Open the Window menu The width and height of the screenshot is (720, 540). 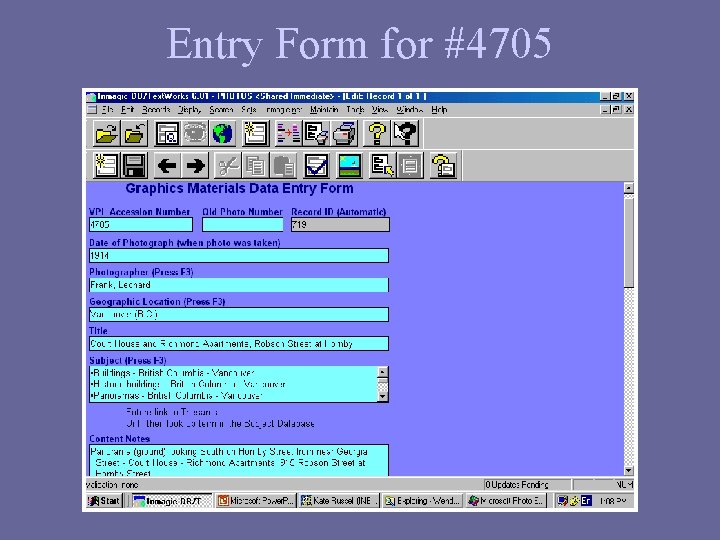(x=410, y=110)
